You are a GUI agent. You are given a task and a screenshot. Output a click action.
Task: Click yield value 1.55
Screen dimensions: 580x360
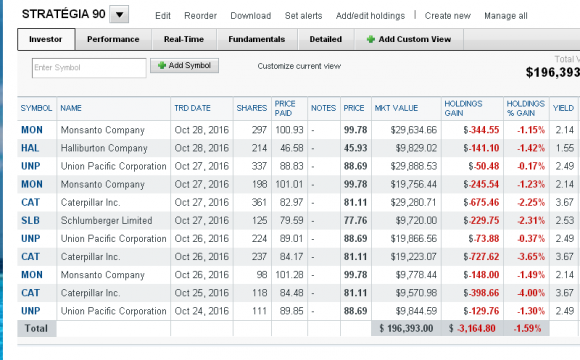point(564,148)
